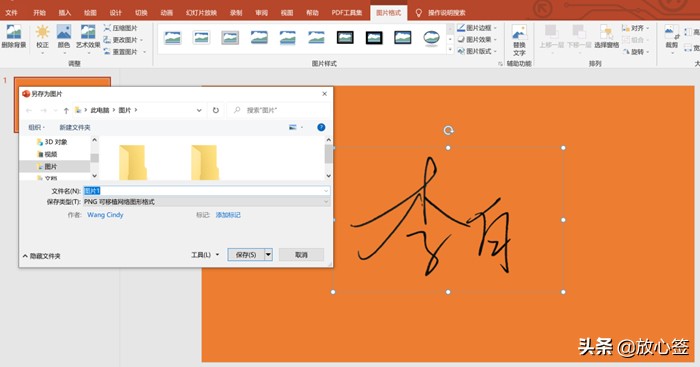
Task: Switch to the 幻灯片放映 (Slide Show) tab
Action: click(201, 13)
